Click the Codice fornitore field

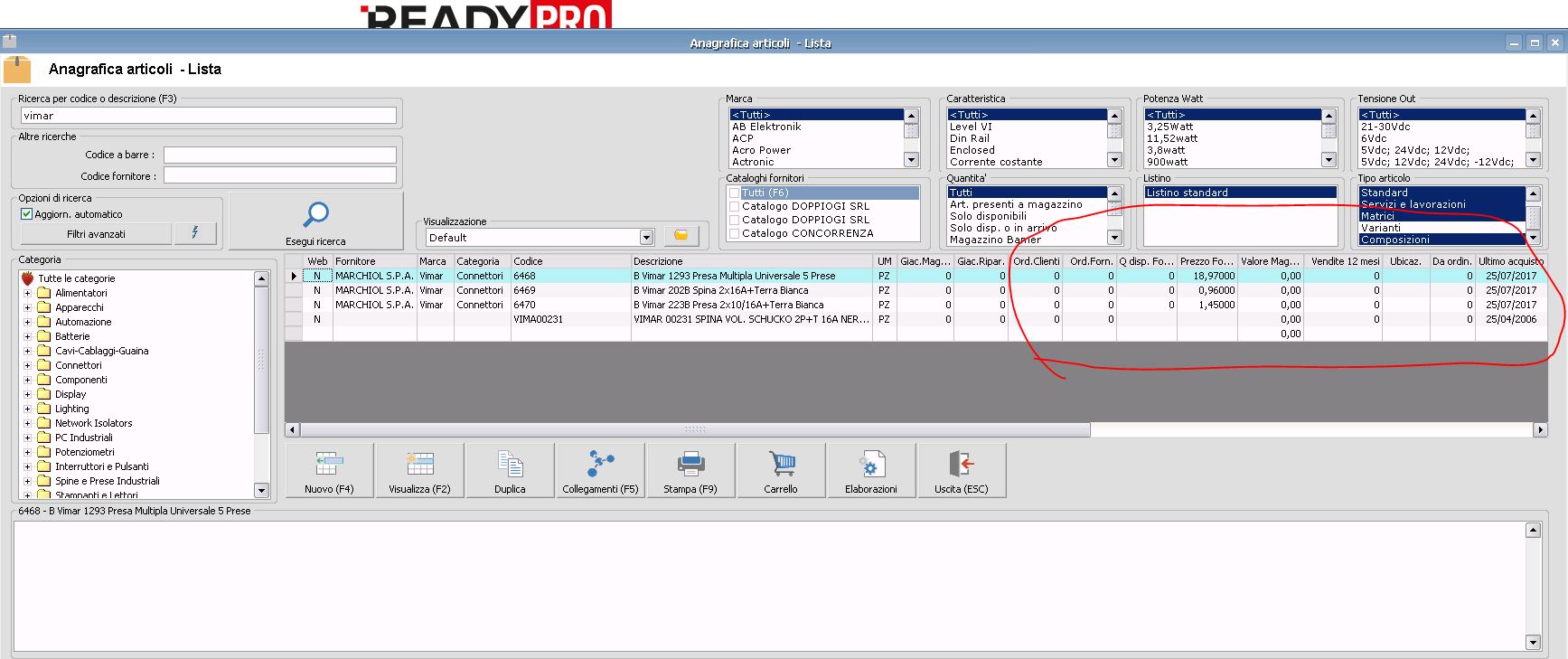point(280,175)
